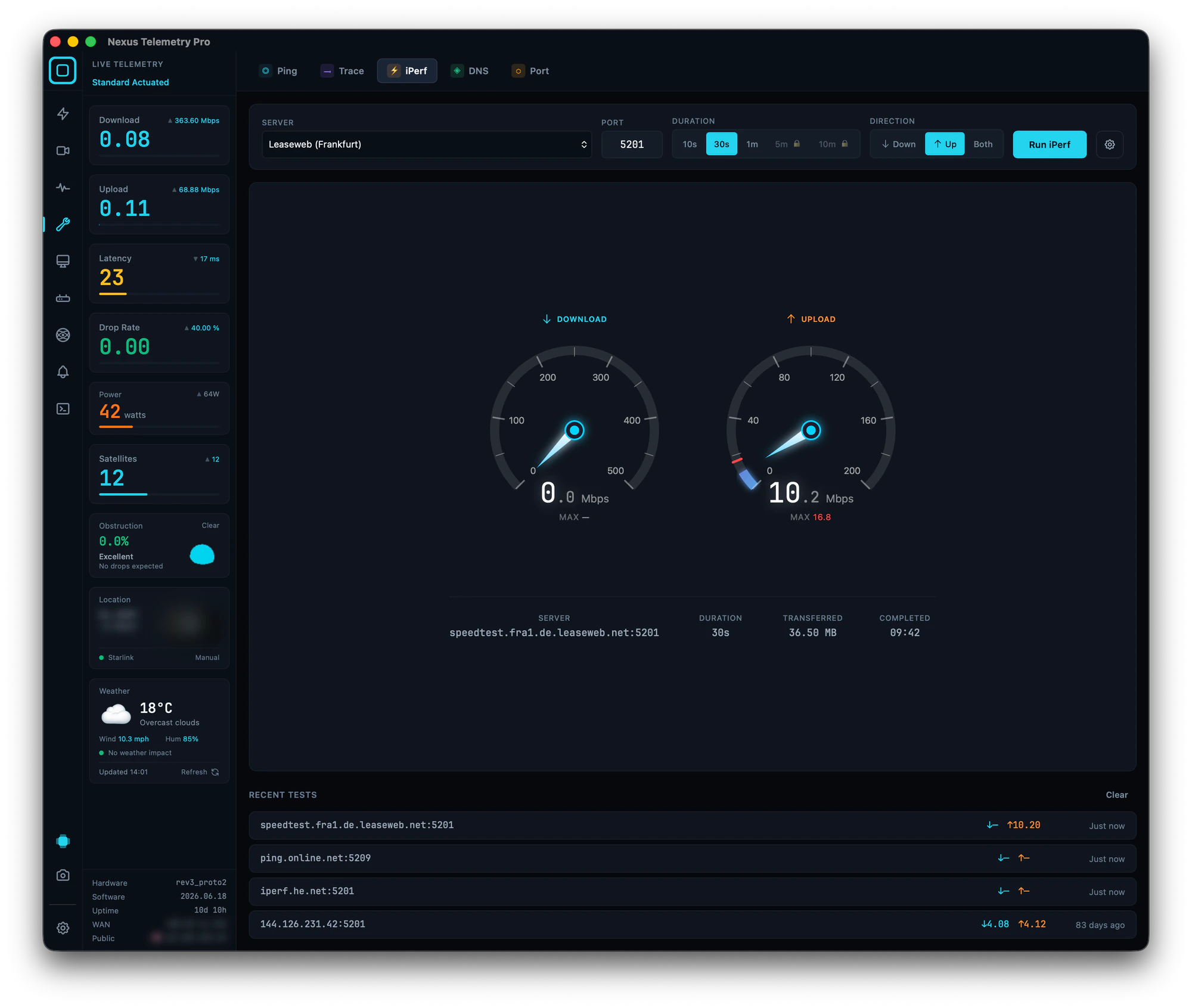This screenshot has height=1008, width=1192.
Task: Open the video camera sidebar section
Action: click(x=63, y=151)
